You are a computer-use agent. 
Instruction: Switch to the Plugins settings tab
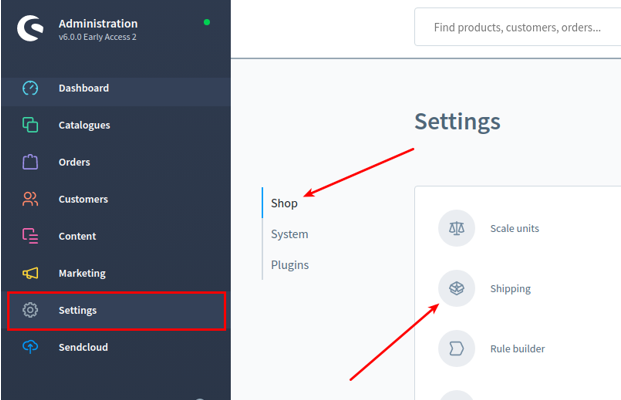290,265
